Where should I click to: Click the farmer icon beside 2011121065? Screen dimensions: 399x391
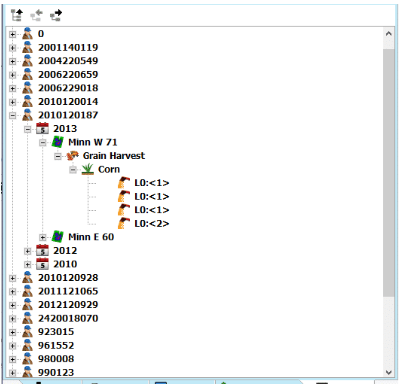click(28, 291)
